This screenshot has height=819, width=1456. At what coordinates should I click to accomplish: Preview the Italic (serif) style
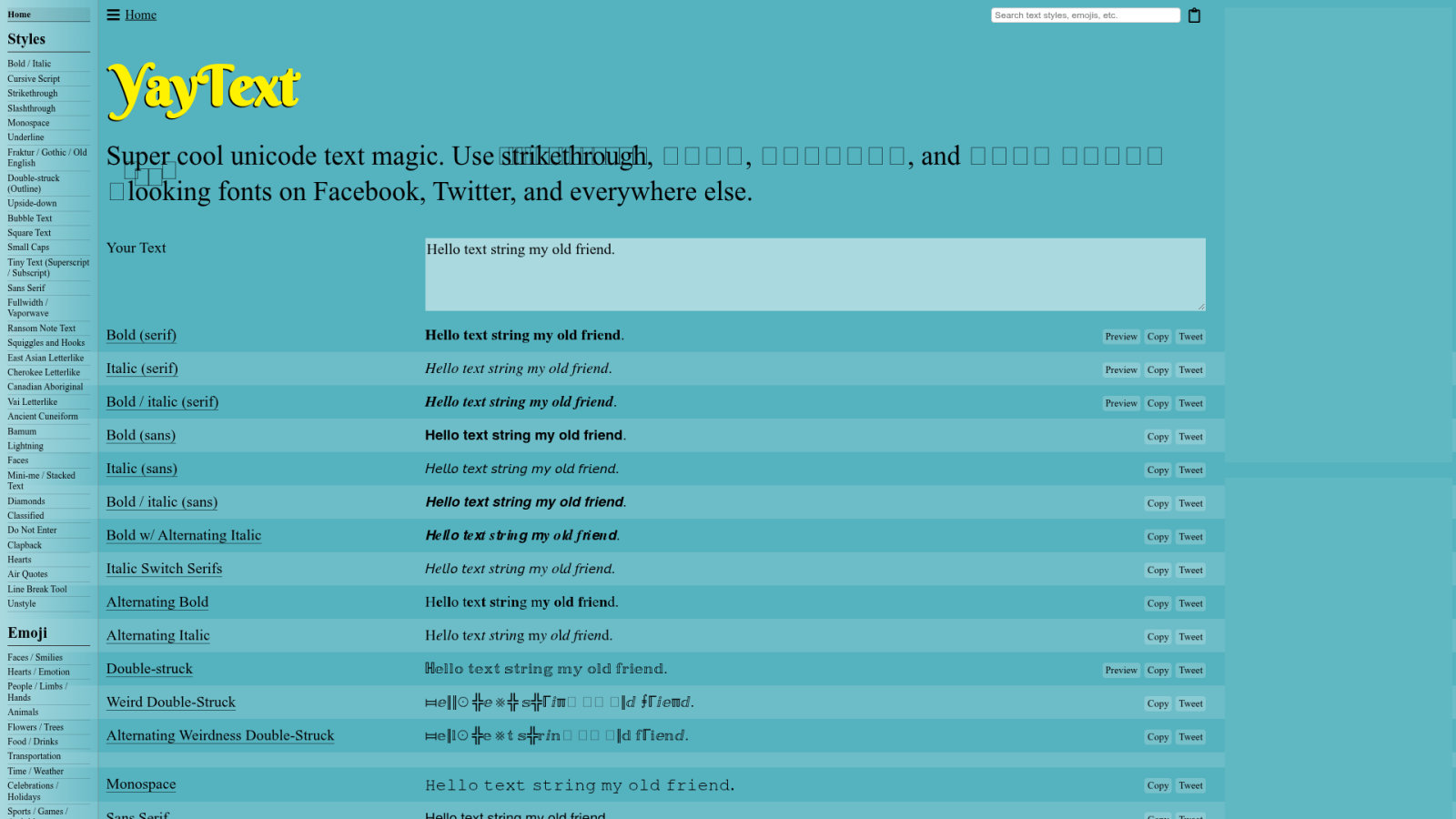1121,370
